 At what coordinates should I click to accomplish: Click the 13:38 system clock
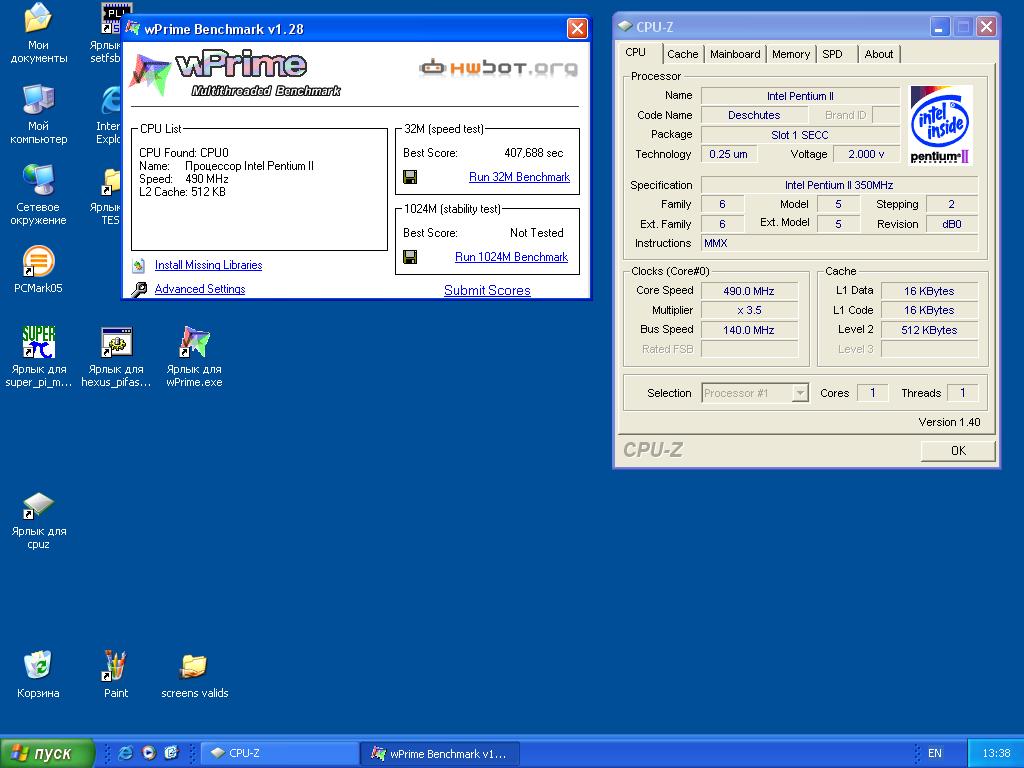[x=996, y=753]
